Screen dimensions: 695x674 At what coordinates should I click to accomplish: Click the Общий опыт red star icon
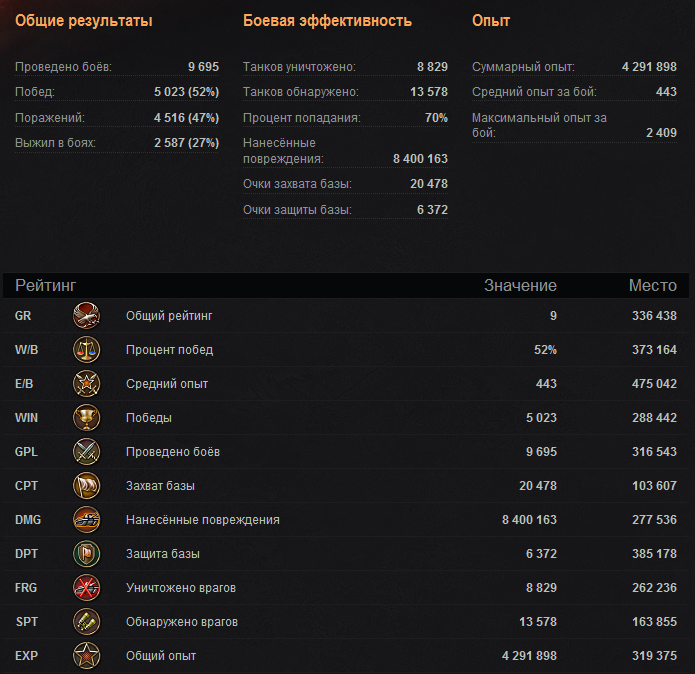[87, 656]
